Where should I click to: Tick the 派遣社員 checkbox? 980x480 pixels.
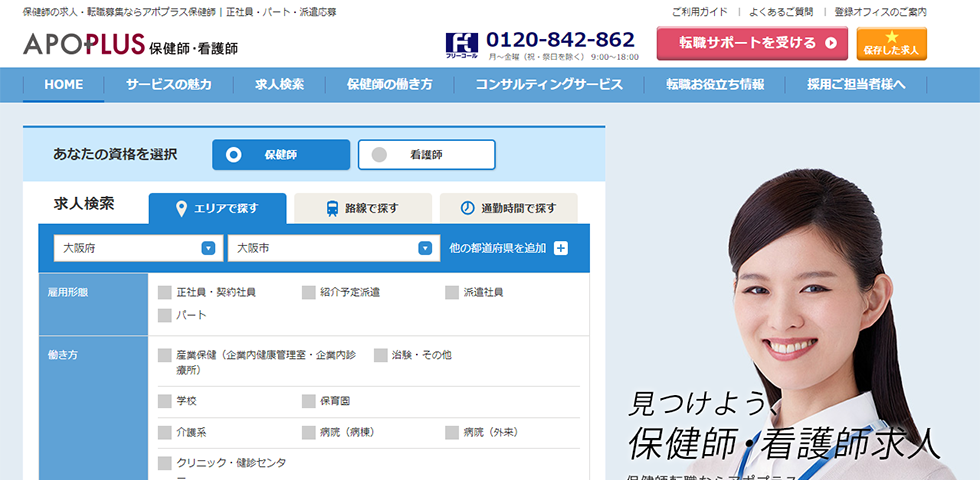[452, 292]
